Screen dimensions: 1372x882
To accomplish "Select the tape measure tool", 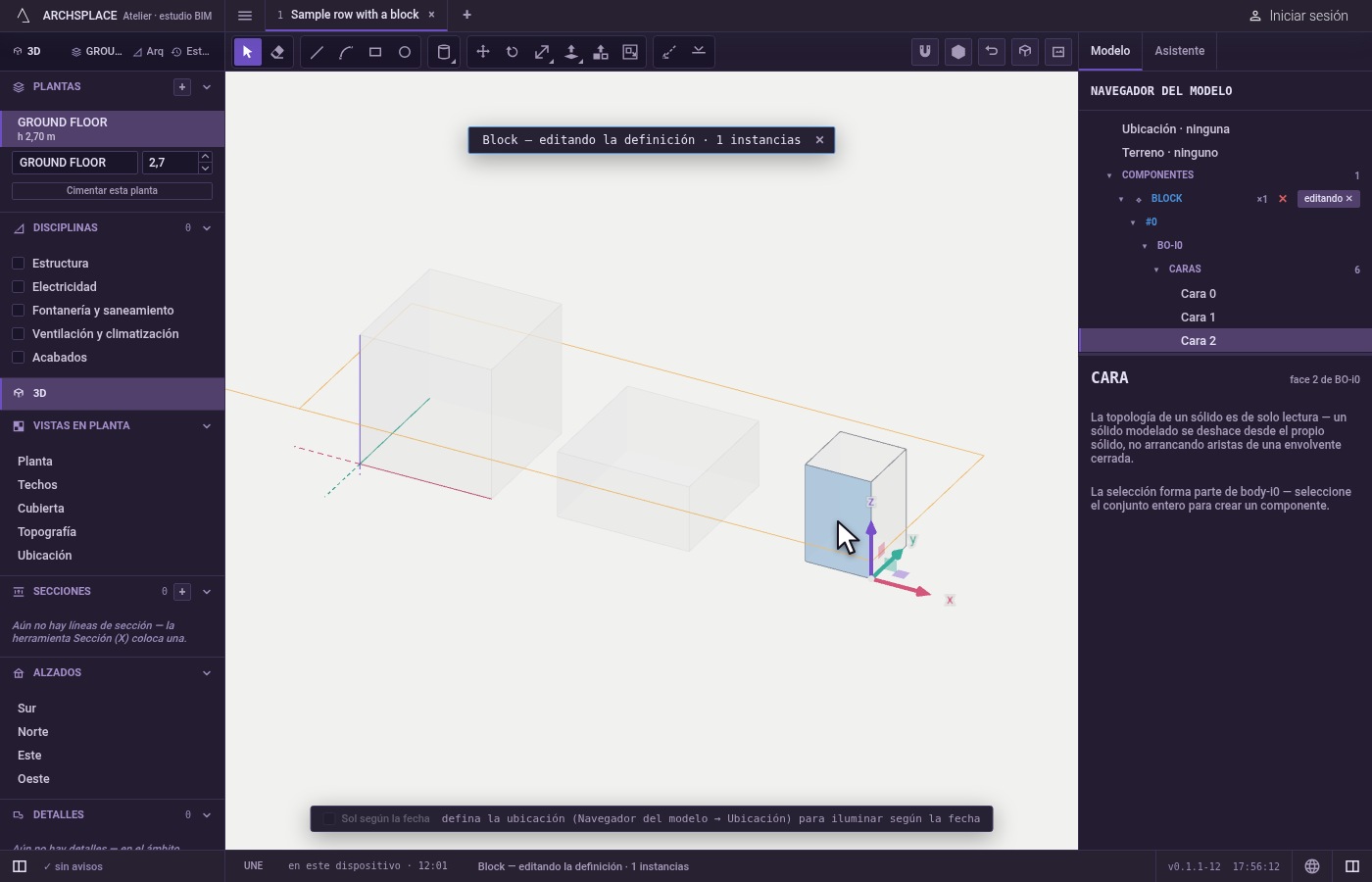I will point(669,52).
